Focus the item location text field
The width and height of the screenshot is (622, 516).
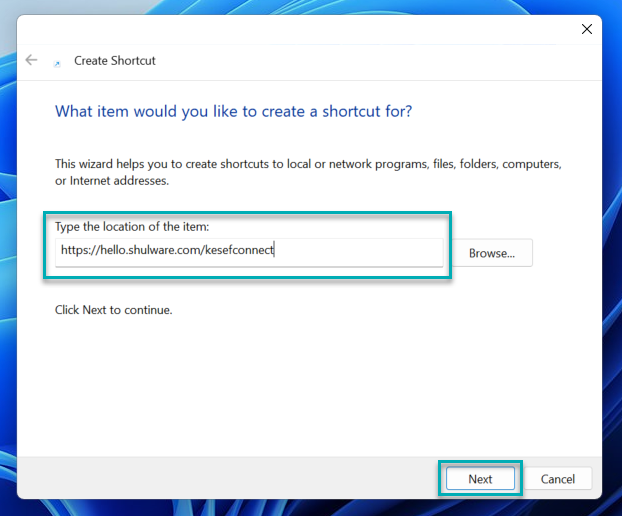point(350,252)
